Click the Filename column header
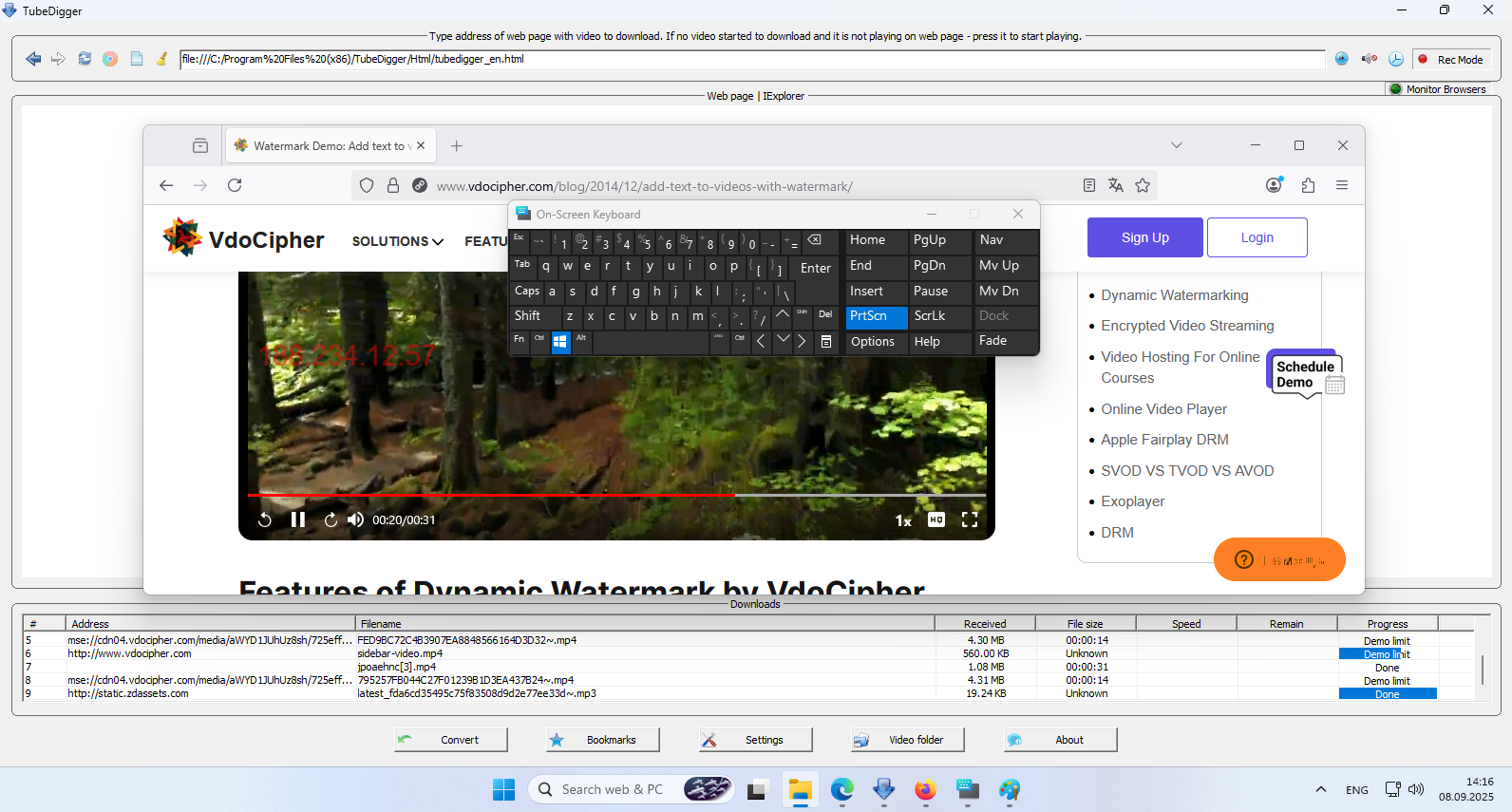Viewport: 1512px width, 812px height. click(646, 624)
